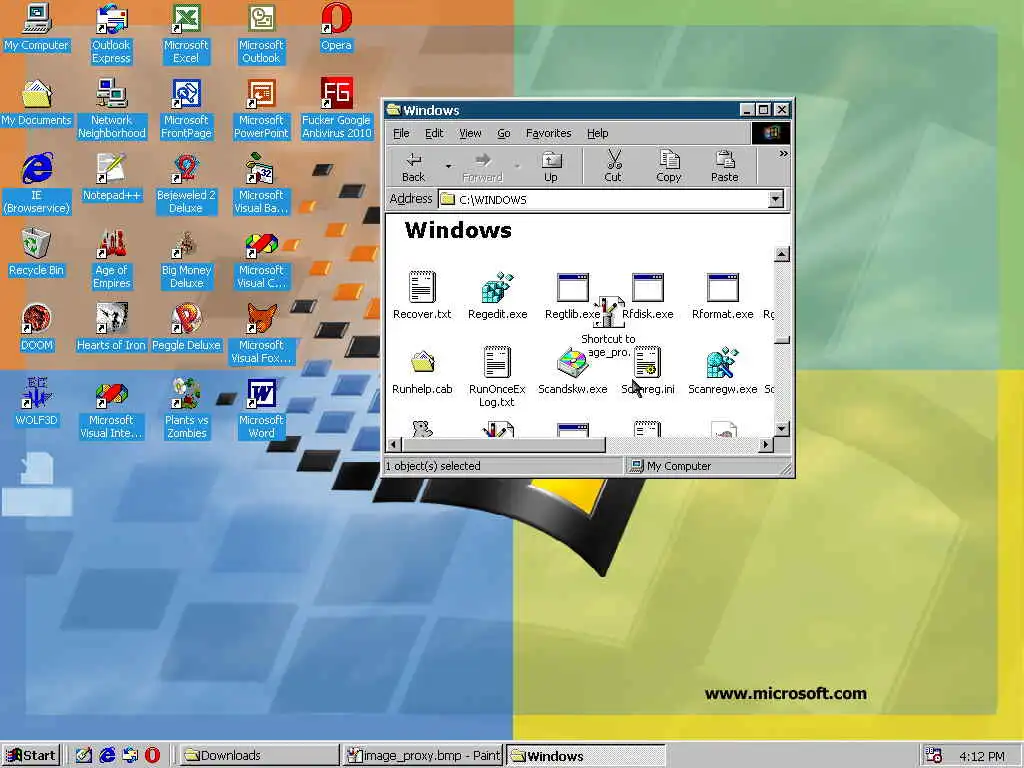1024x768 pixels.
Task: Launch Internet Explorer from quick launch
Action: 107,756
